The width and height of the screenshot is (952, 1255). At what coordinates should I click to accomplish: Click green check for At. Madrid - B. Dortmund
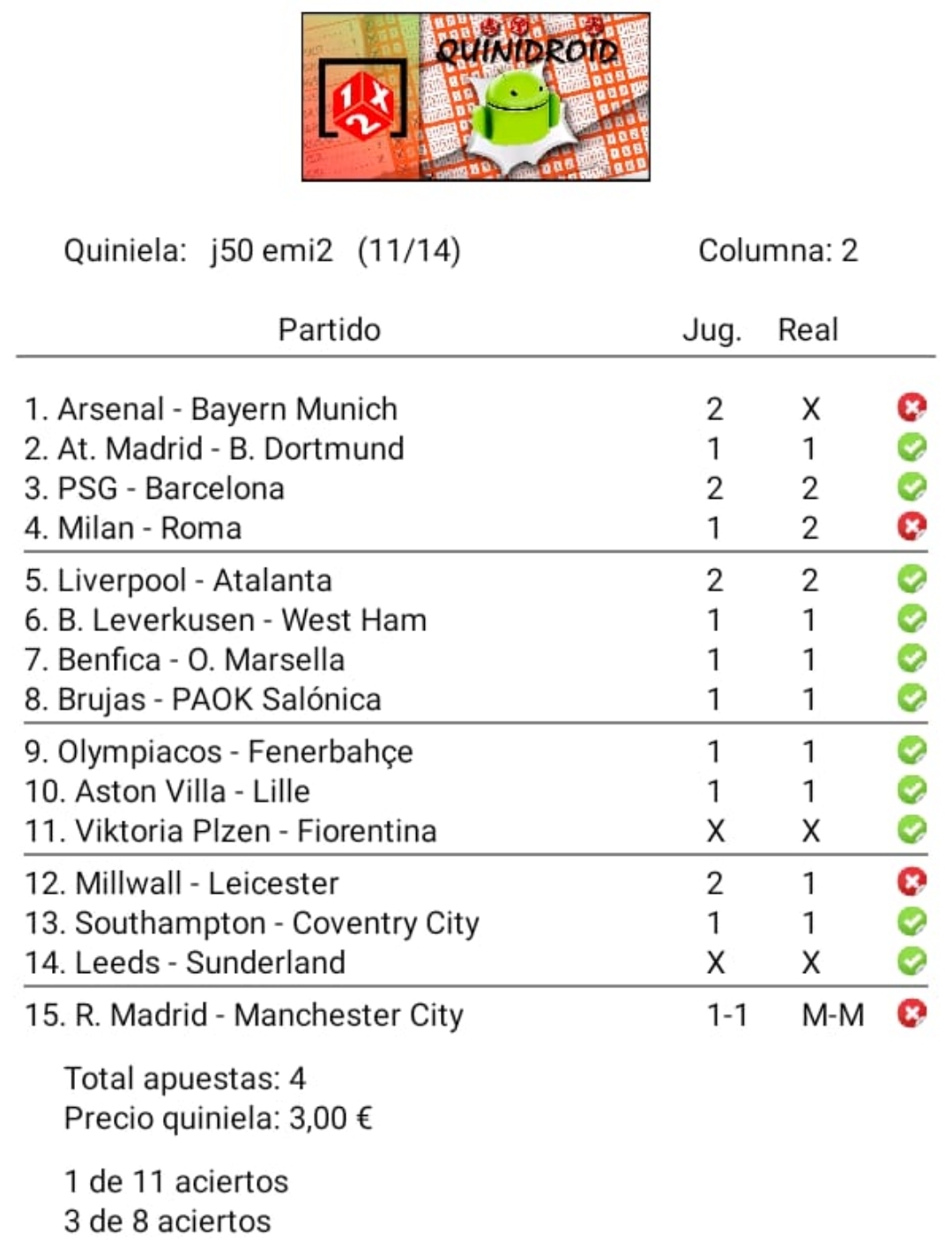(x=911, y=448)
